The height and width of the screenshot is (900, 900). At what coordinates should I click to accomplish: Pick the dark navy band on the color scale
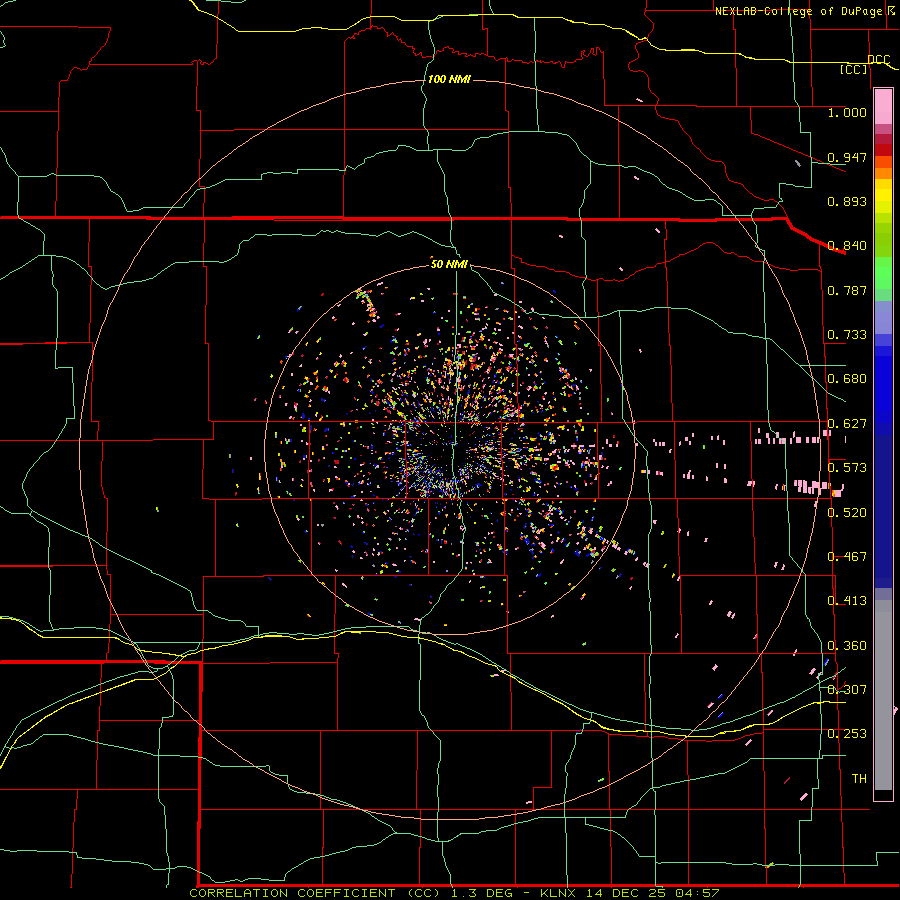[883, 511]
